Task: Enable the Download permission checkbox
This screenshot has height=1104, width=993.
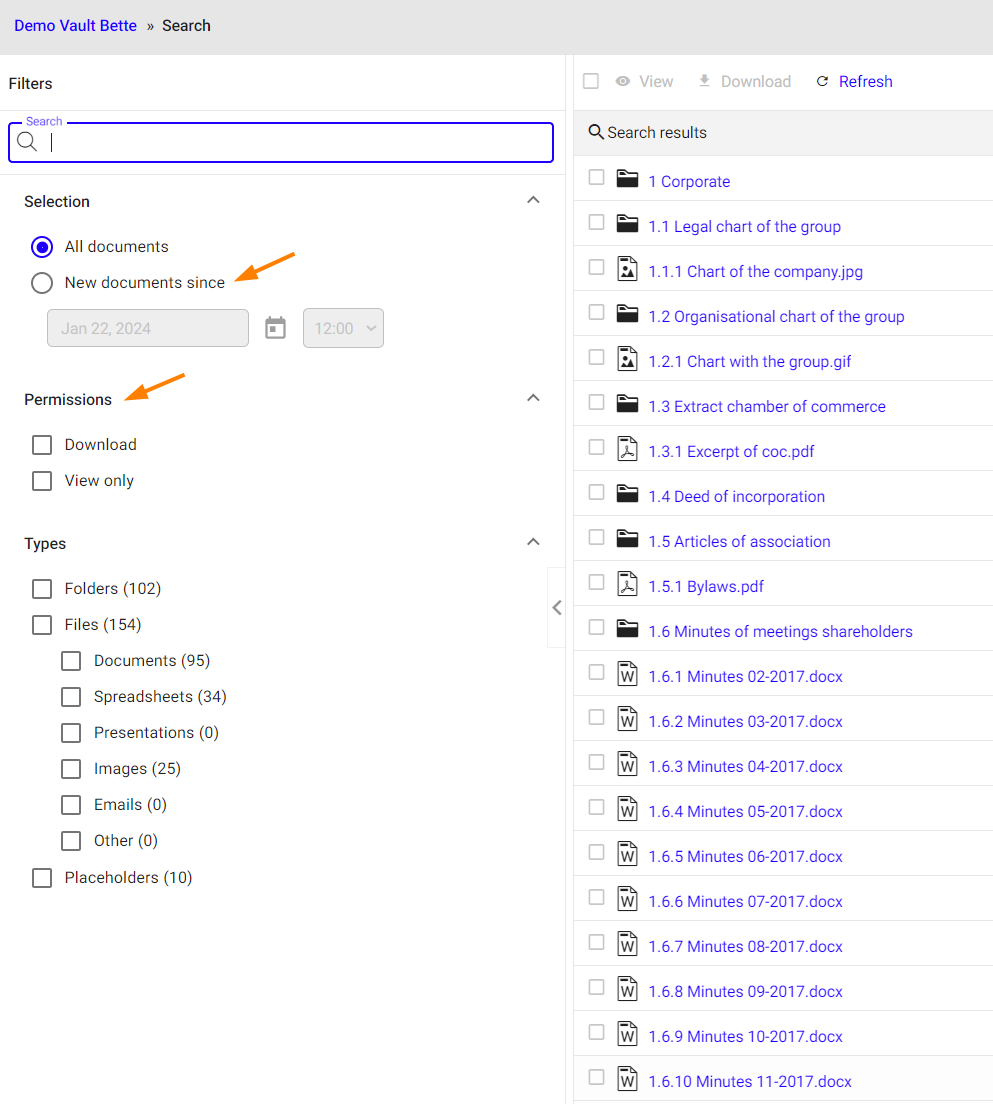Action: (42, 445)
